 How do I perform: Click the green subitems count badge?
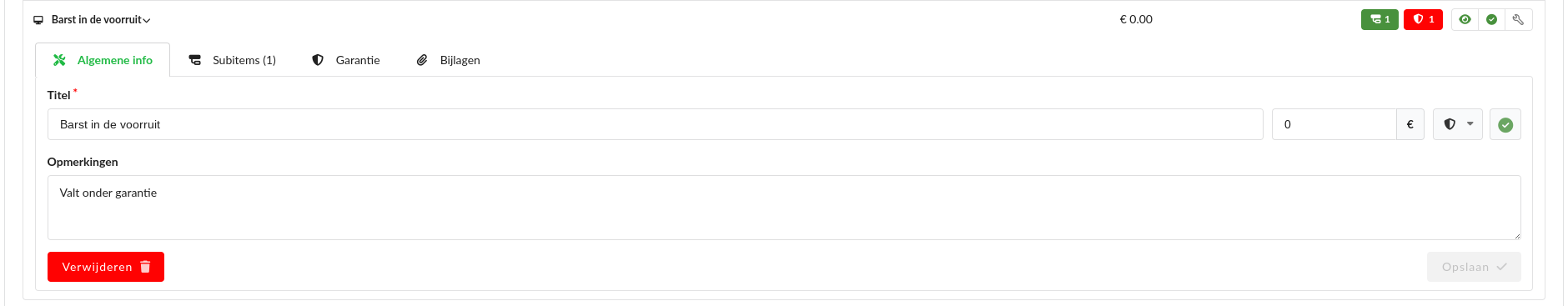click(x=1380, y=19)
